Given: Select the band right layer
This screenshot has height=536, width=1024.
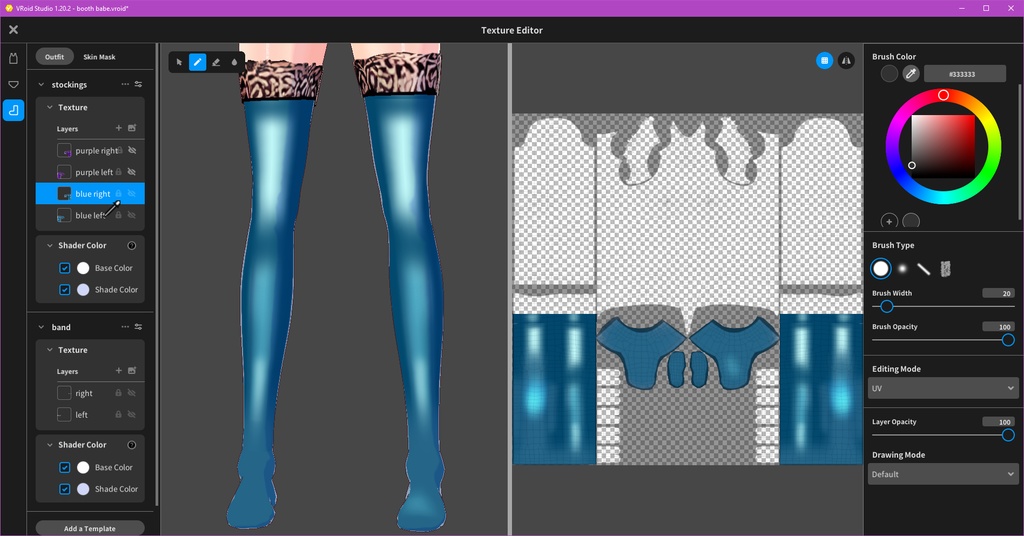Looking at the screenshot, I should (90, 393).
